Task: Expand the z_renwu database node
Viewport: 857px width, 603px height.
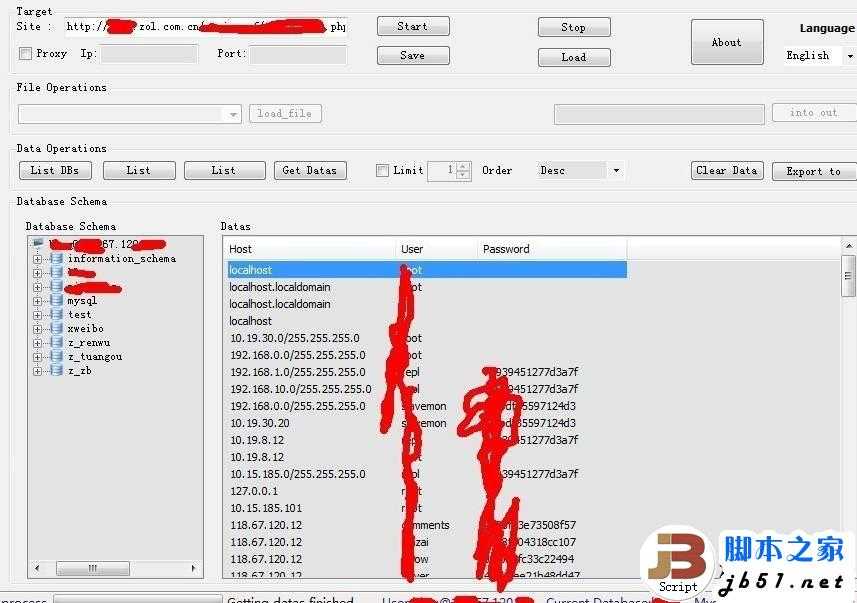Action: 37,343
